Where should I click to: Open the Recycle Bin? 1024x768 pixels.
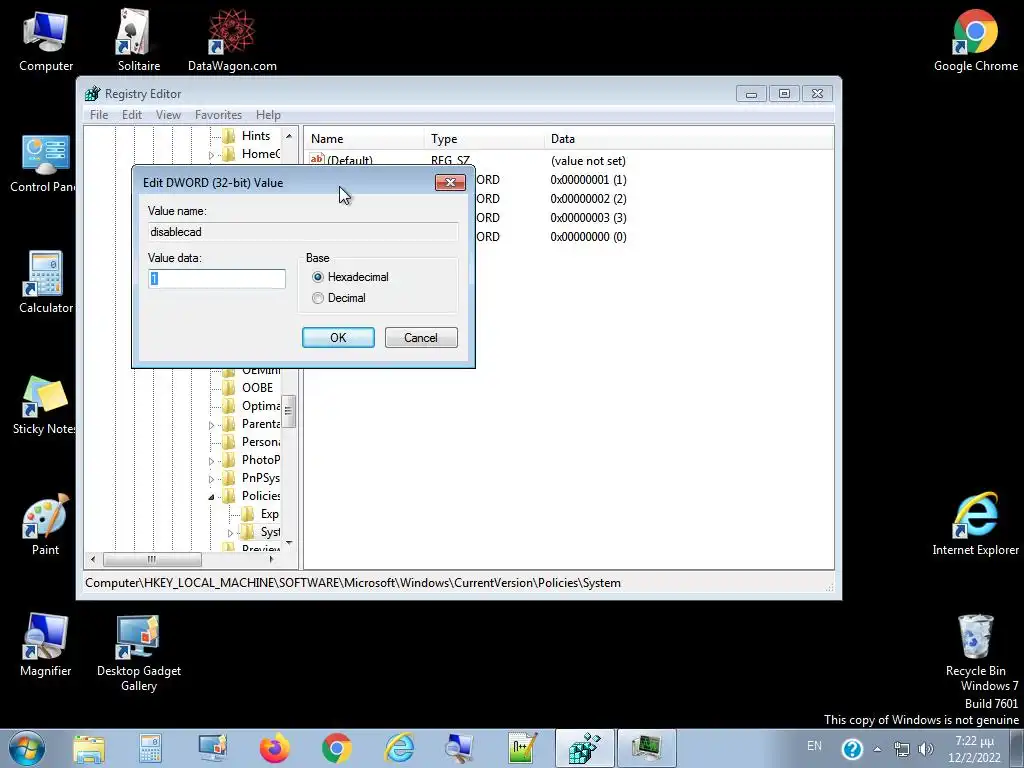(x=975, y=645)
